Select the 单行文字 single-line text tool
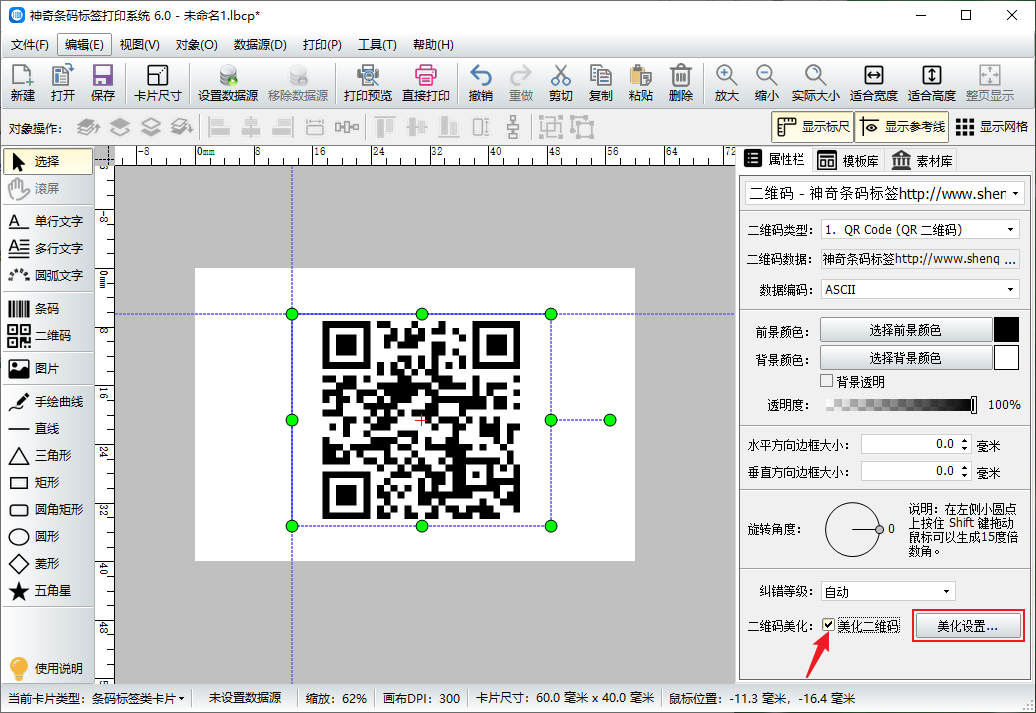 pos(47,221)
